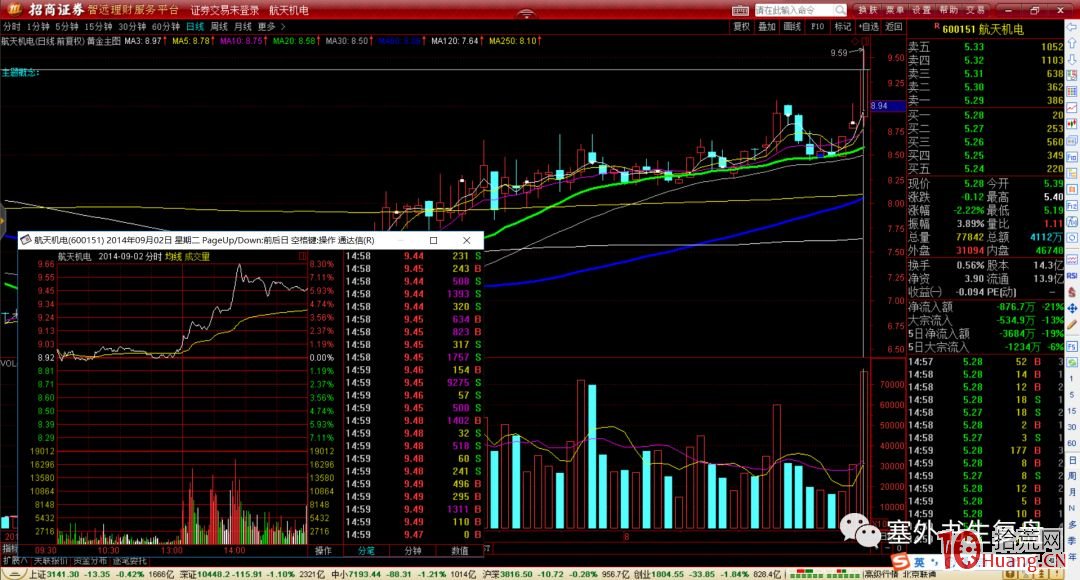Click the down-arrow icon in right sidebar
1080x580 pixels.
pyautogui.click(x=1072, y=60)
